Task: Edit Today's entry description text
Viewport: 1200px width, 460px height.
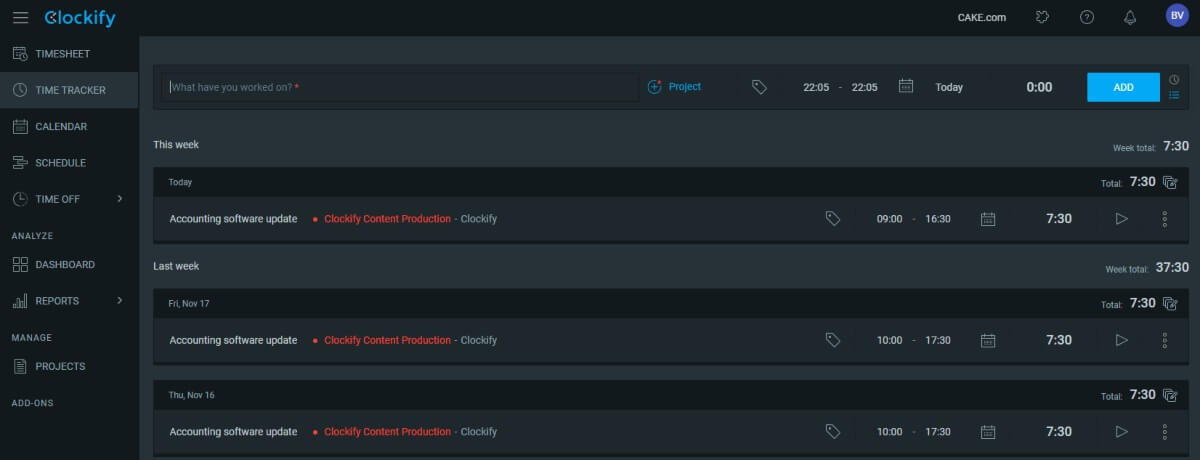Action: coord(233,219)
